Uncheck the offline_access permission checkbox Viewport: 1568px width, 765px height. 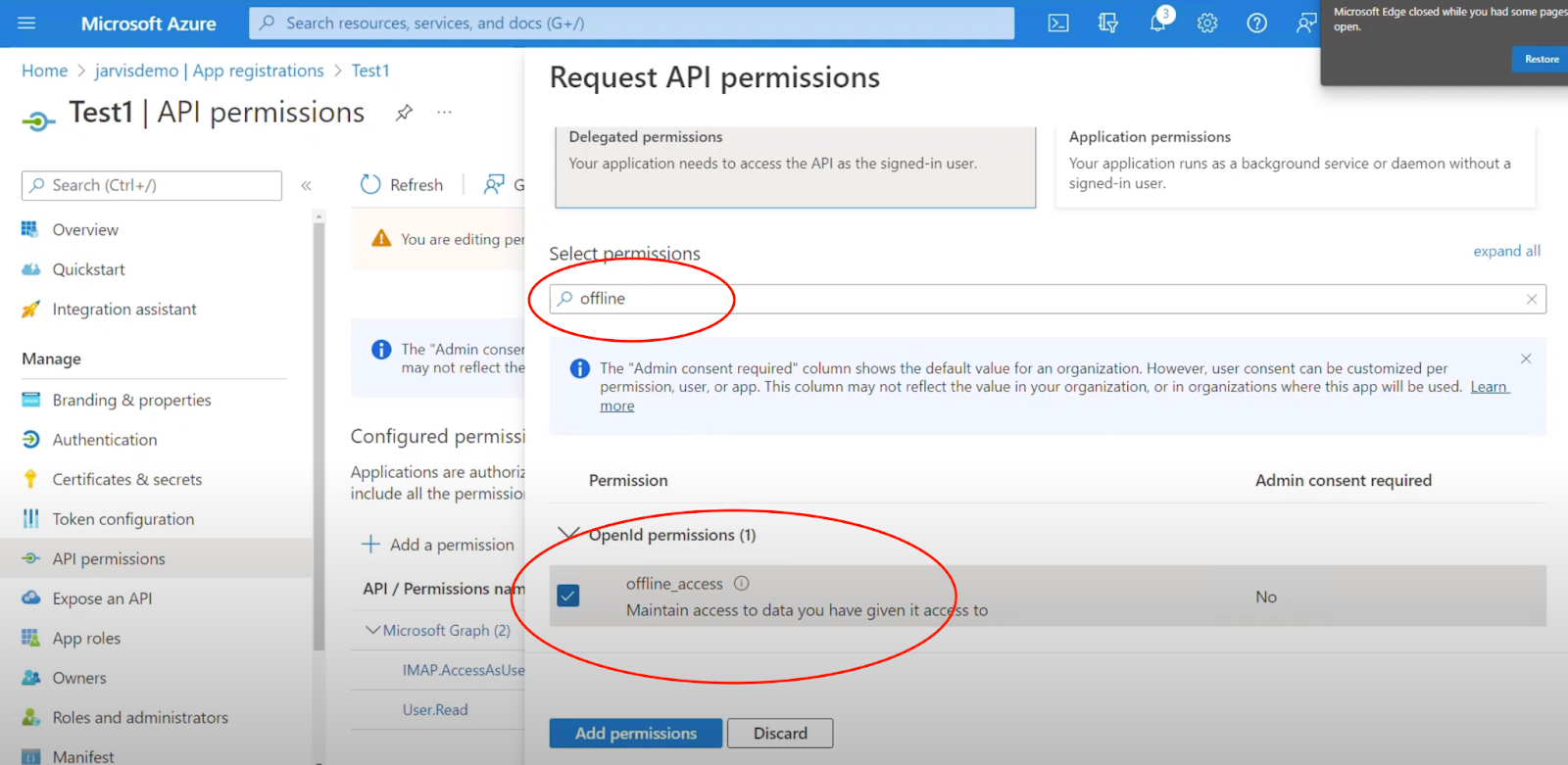pos(568,596)
